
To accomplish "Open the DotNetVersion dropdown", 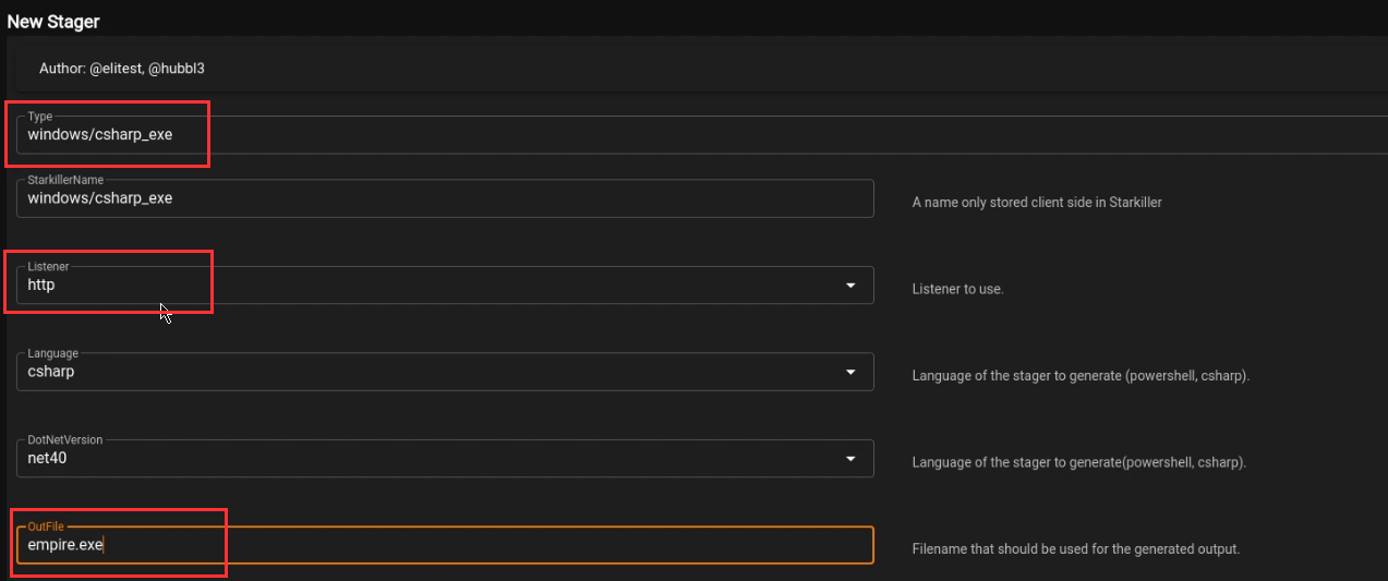I will (x=850, y=458).
